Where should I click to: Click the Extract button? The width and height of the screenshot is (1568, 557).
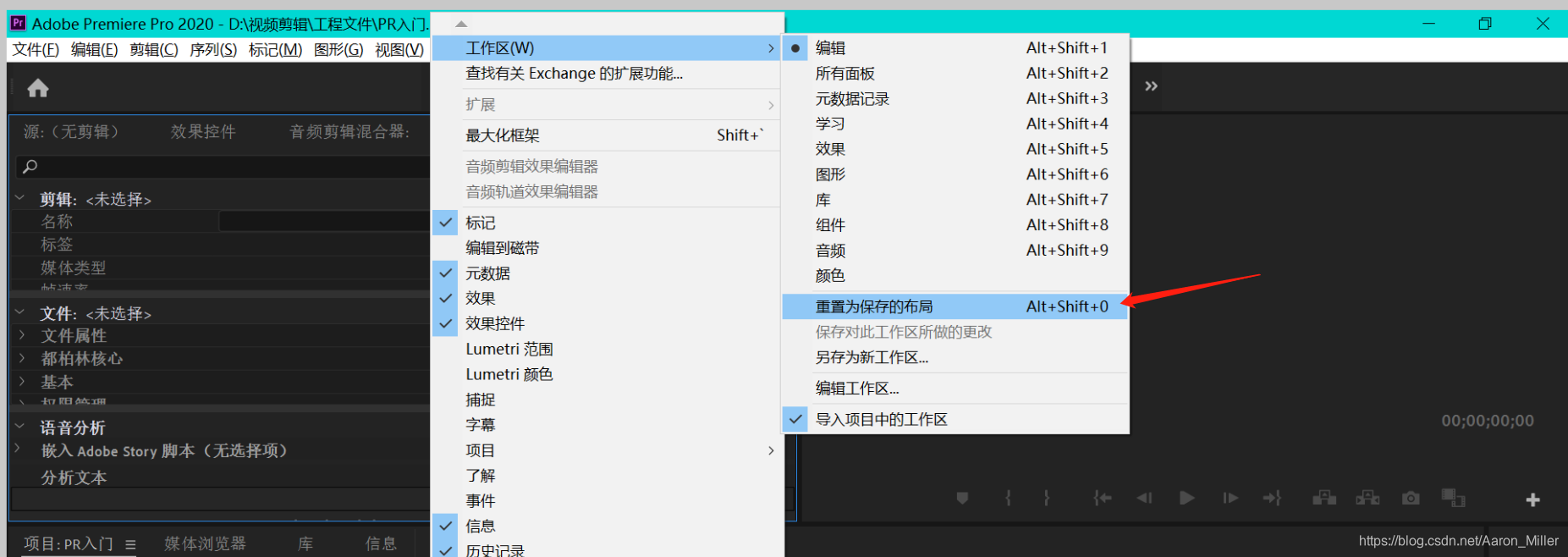(x=1367, y=499)
